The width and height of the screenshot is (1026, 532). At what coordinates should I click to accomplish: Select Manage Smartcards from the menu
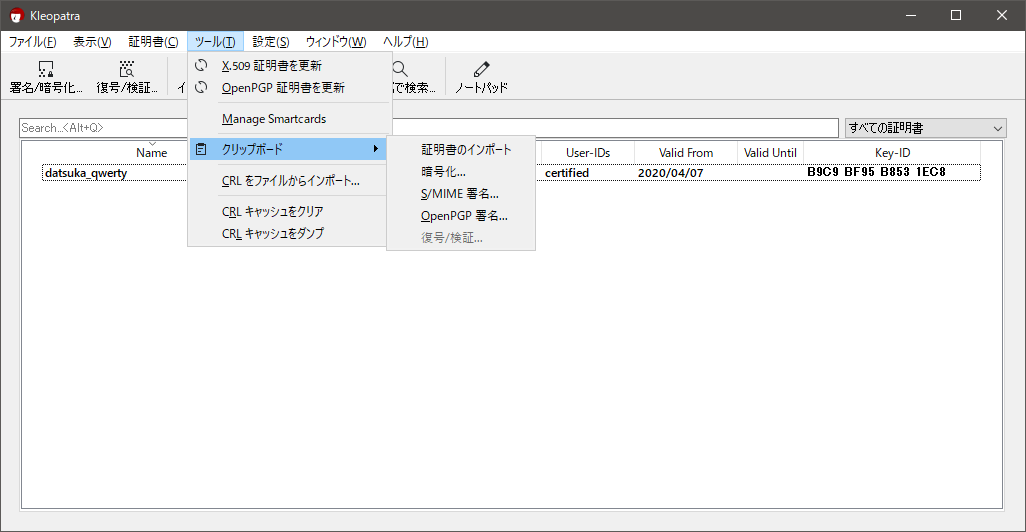tap(289, 119)
